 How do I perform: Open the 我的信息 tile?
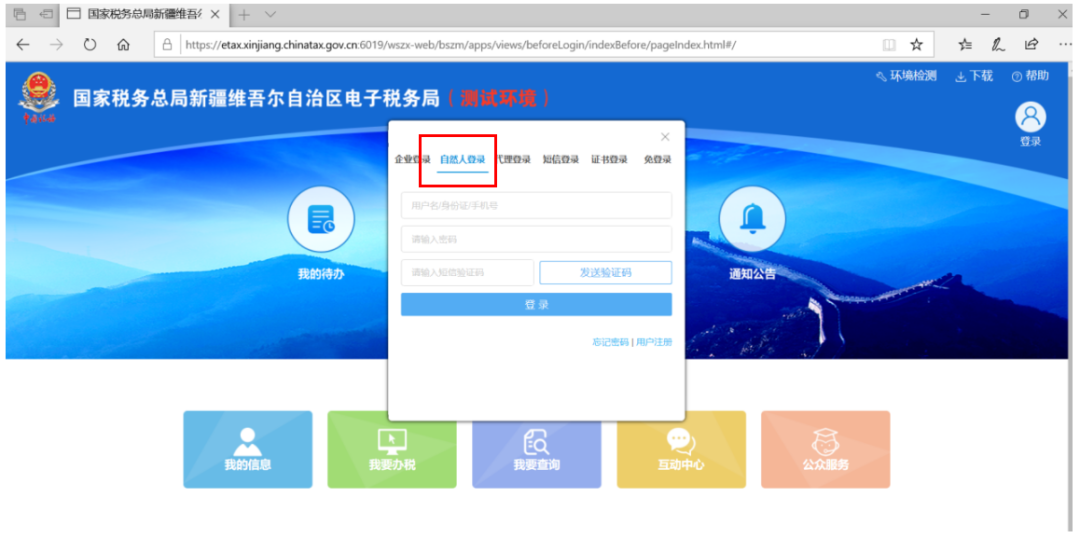point(248,450)
